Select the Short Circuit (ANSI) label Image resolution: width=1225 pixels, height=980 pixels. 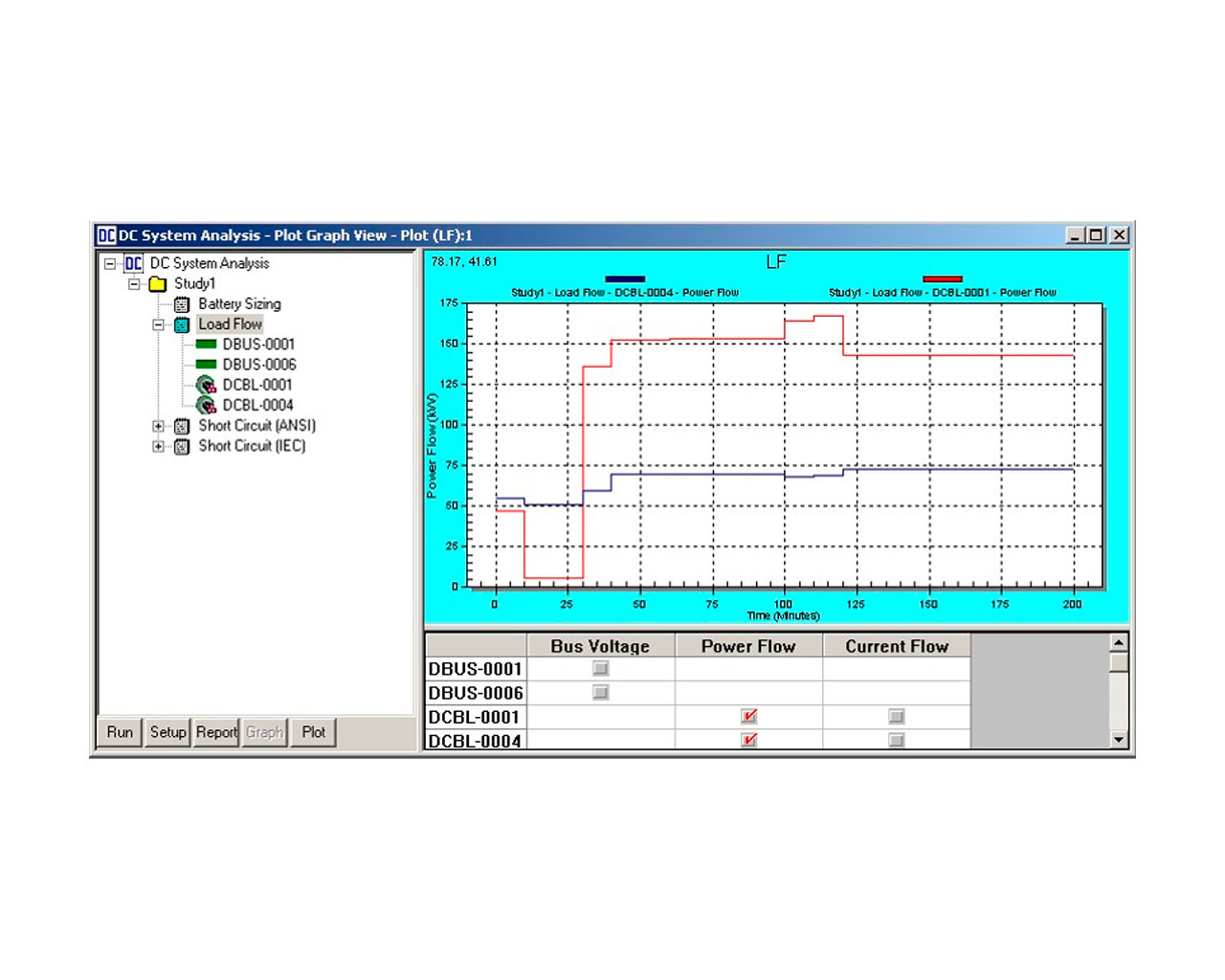pos(256,426)
